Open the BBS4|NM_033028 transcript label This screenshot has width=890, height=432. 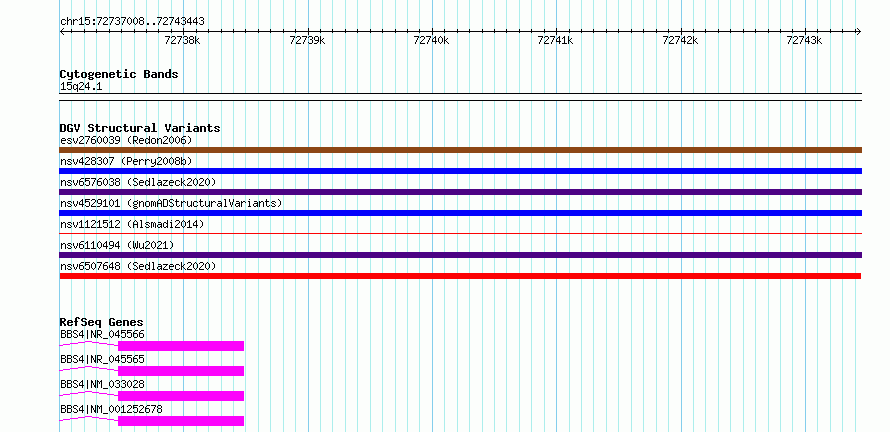point(102,384)
